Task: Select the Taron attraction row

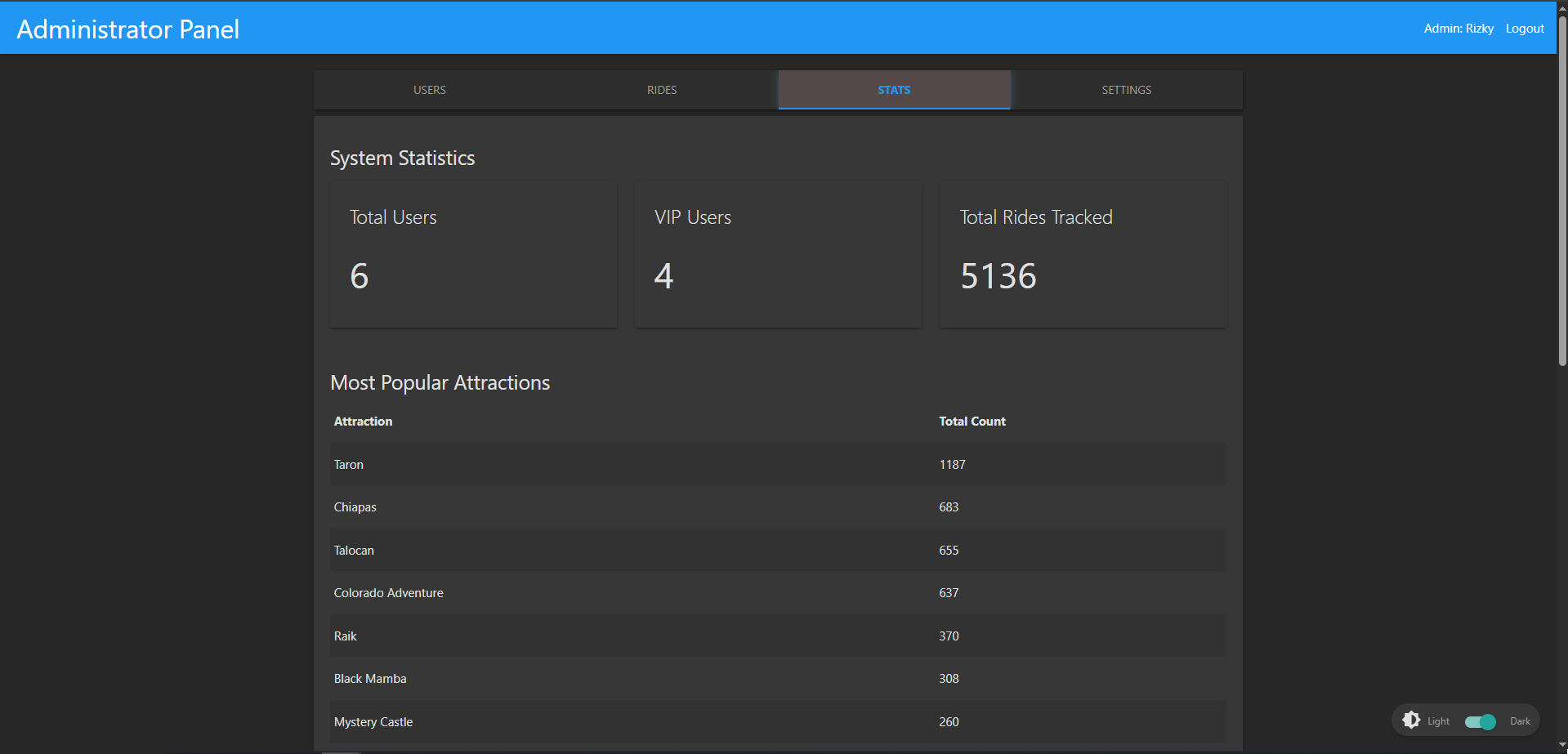Action: click(x=778, y=465)
